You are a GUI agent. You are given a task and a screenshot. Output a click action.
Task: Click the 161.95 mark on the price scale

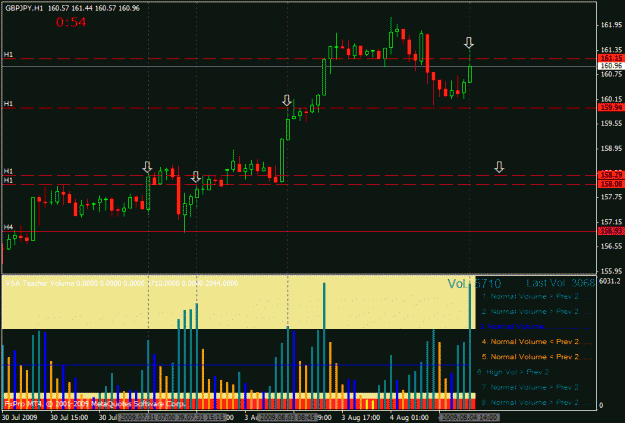click(611, 25)
